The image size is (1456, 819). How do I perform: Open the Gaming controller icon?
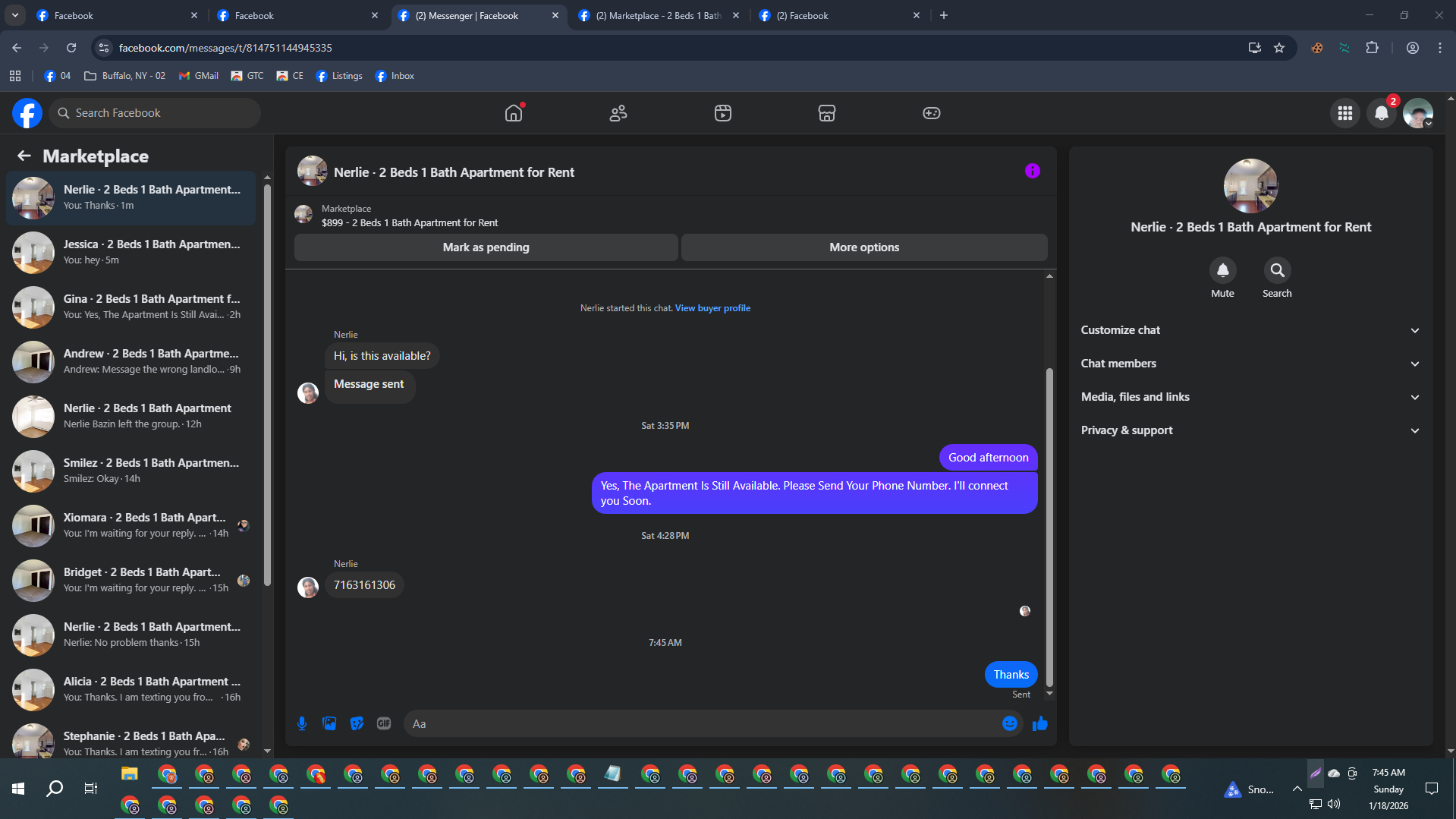pos(932,113)
